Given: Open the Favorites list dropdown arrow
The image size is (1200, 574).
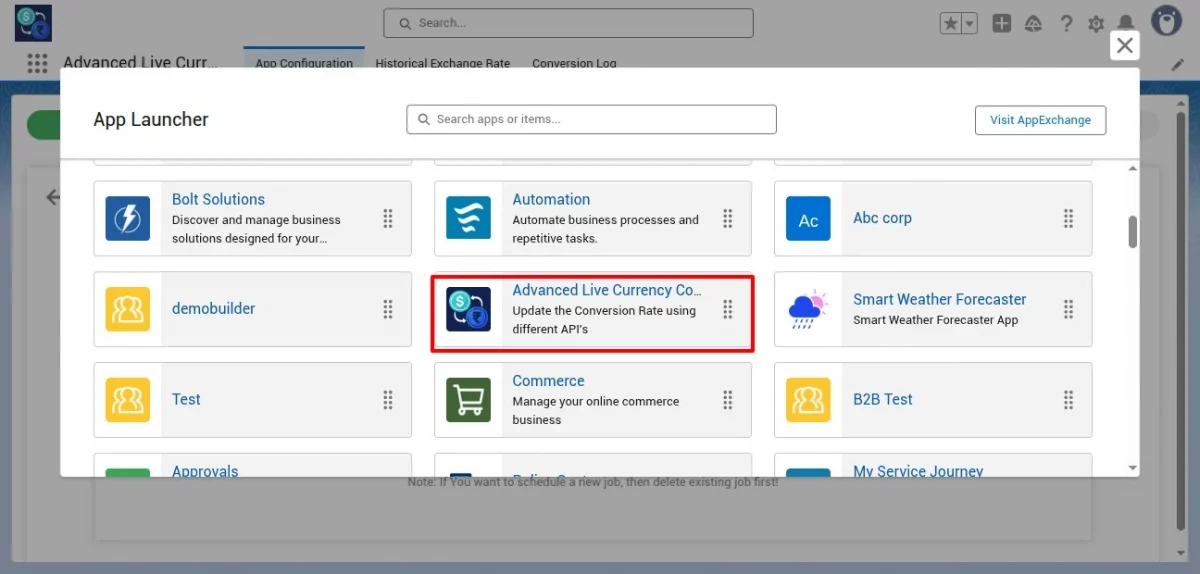Looking at the screenshot, I should pyautogui.click(x=969, y=24).
